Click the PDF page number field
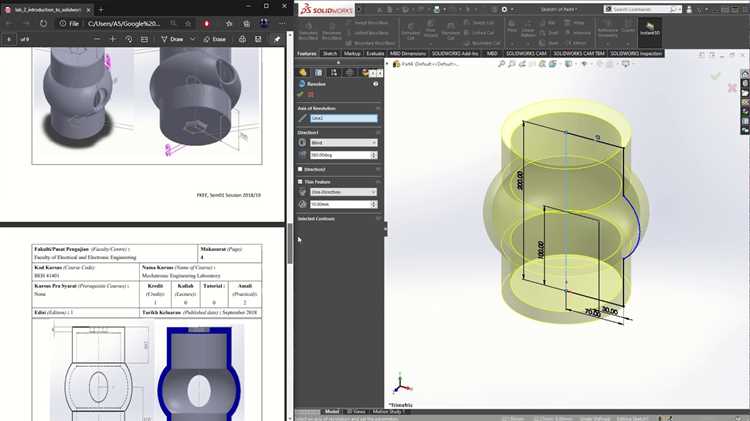The width and height of the screenshot is (750, 421). (x=9, y=39)
